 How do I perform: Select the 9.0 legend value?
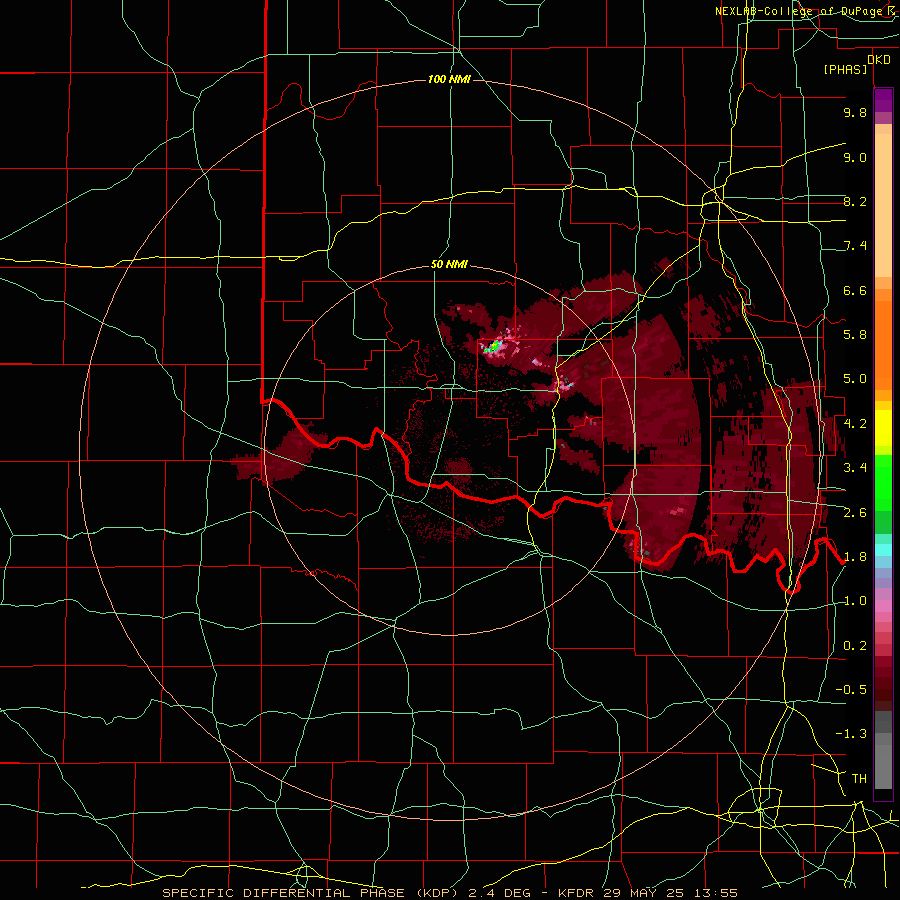[x=855, y=157]
